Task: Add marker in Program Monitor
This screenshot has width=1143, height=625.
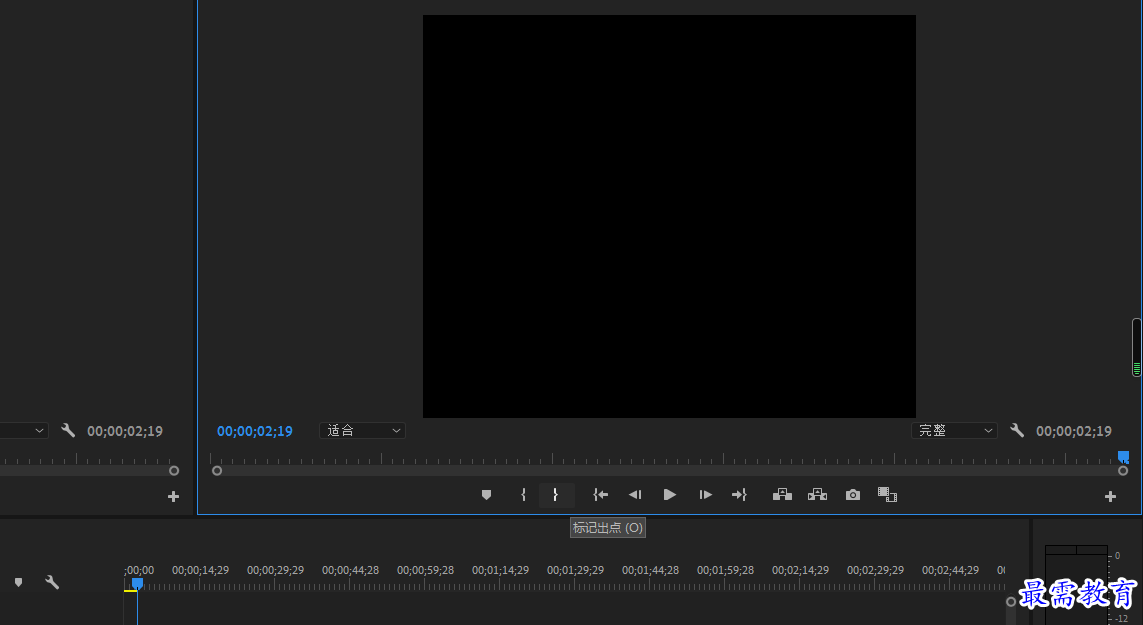Action: tap(486, 495)
